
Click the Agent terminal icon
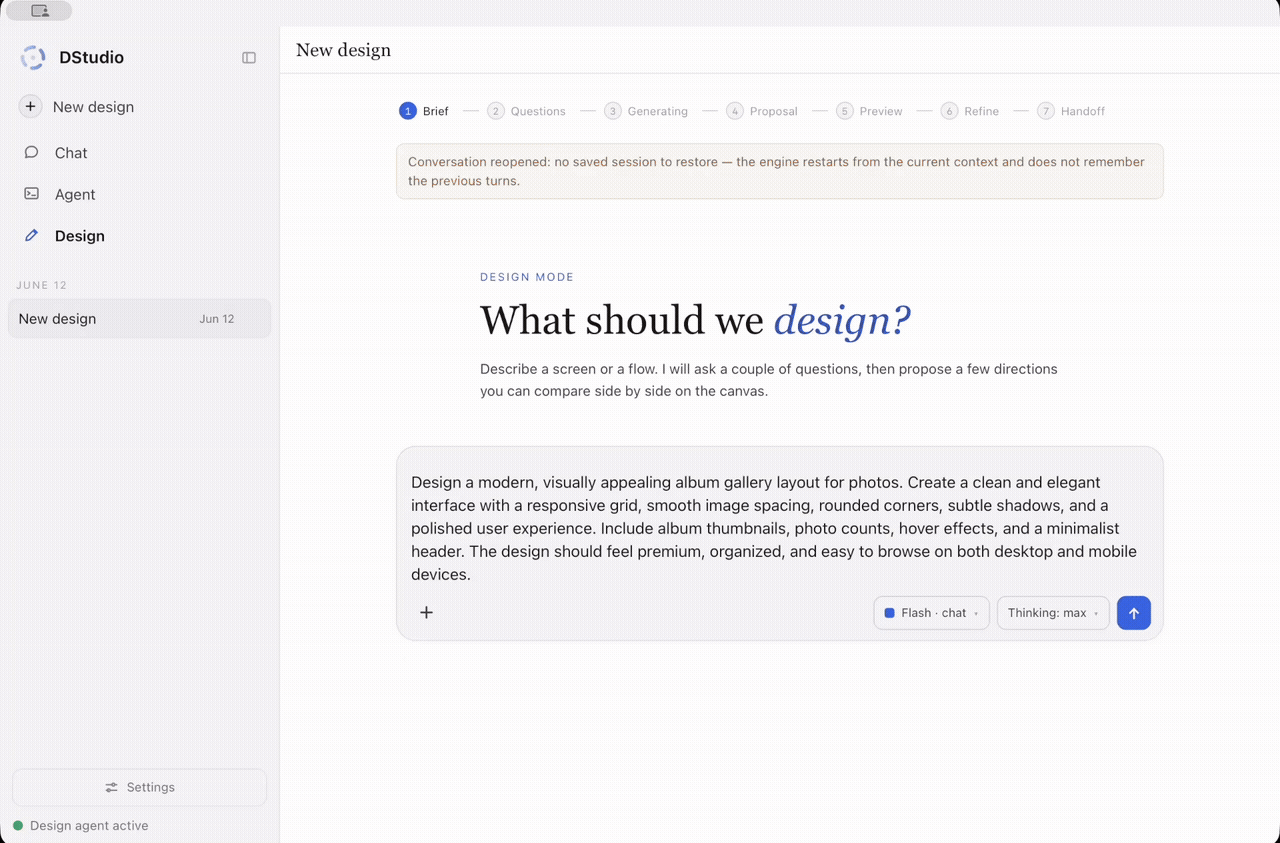point(31,194)
